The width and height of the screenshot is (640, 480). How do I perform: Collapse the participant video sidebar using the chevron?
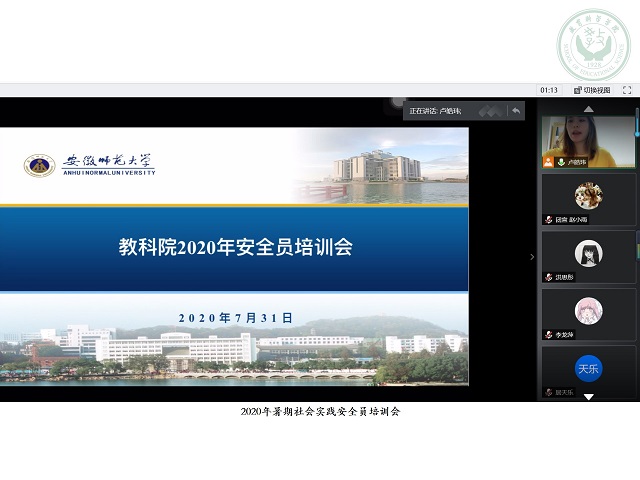[x=532, y=257]
